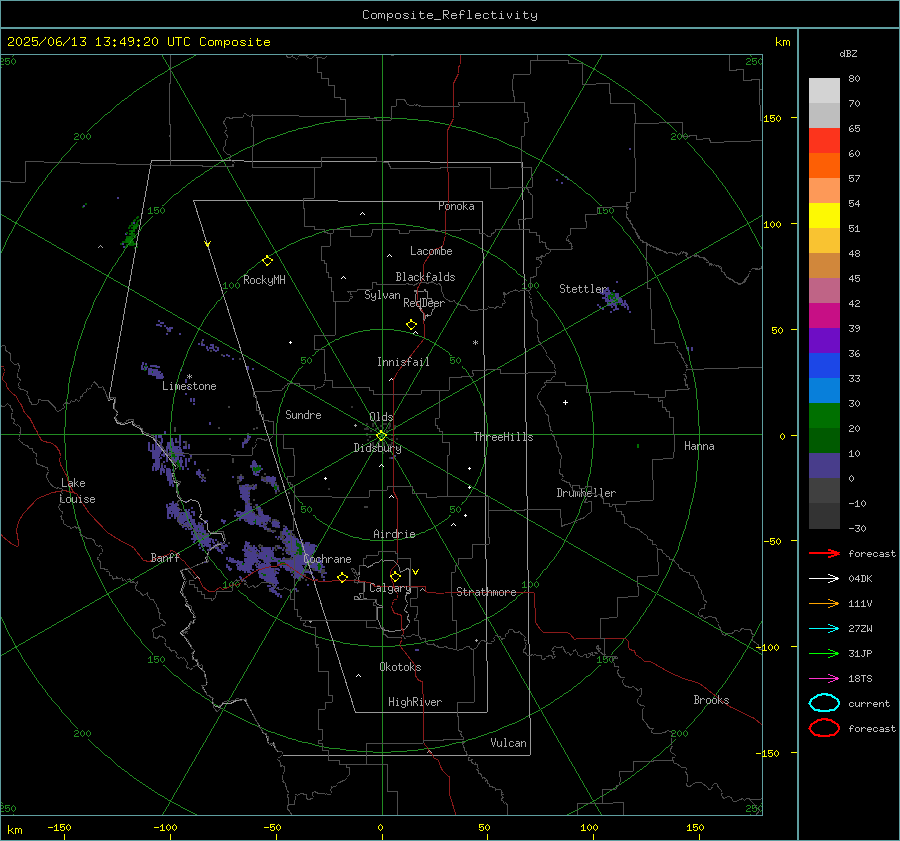Click the yellow diamond marker above Calgary label
The width and height of the screenshot is (900, 841).
(x=395, y=576)
